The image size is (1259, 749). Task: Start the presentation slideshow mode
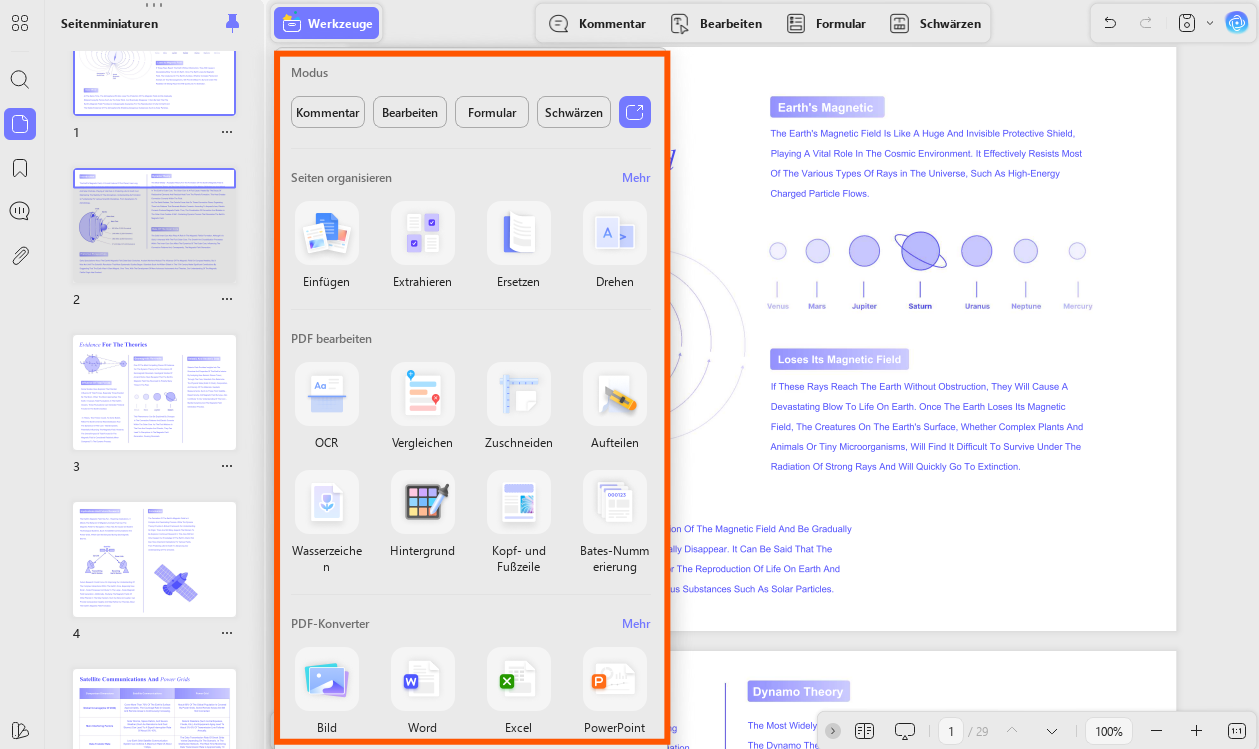pyautogui.click(x=905, y=731)
